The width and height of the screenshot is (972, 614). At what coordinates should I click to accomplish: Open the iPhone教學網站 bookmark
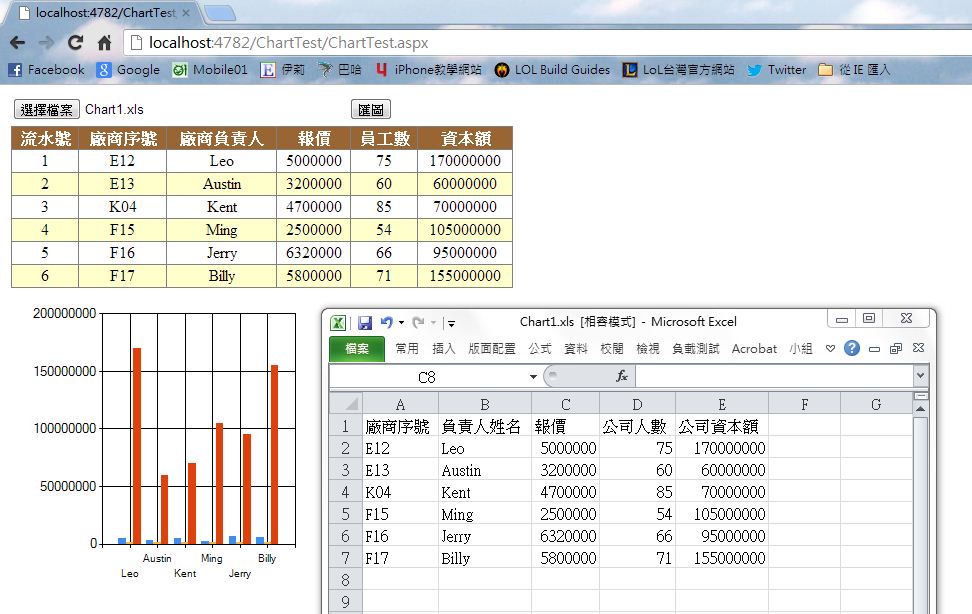click(x=428, y=70)
